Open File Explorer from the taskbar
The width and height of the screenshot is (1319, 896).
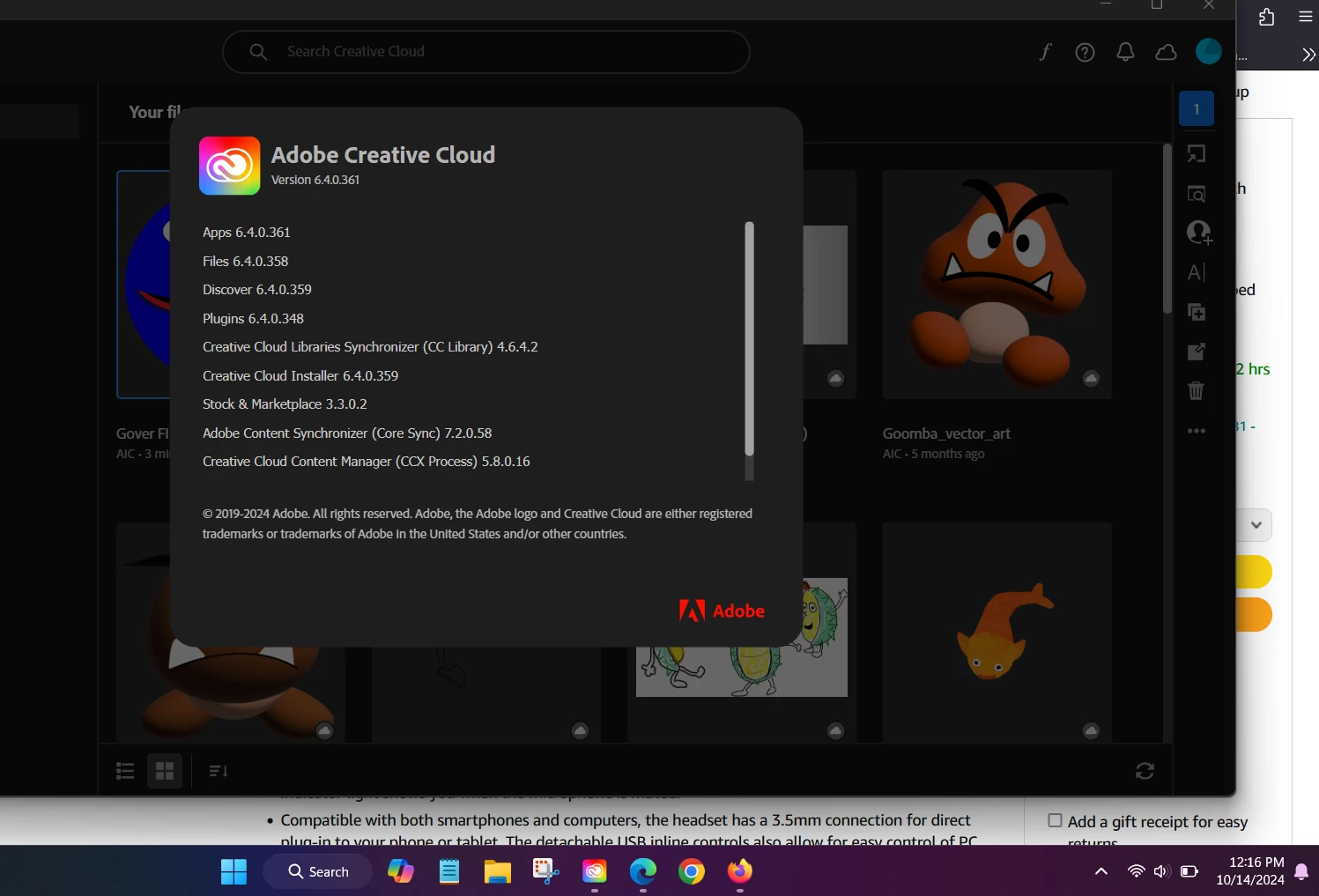[x=498, y=871]
